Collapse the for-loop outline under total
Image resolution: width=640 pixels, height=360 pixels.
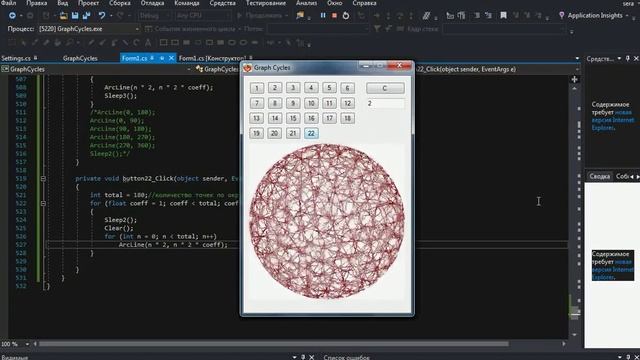pos(43,203)
